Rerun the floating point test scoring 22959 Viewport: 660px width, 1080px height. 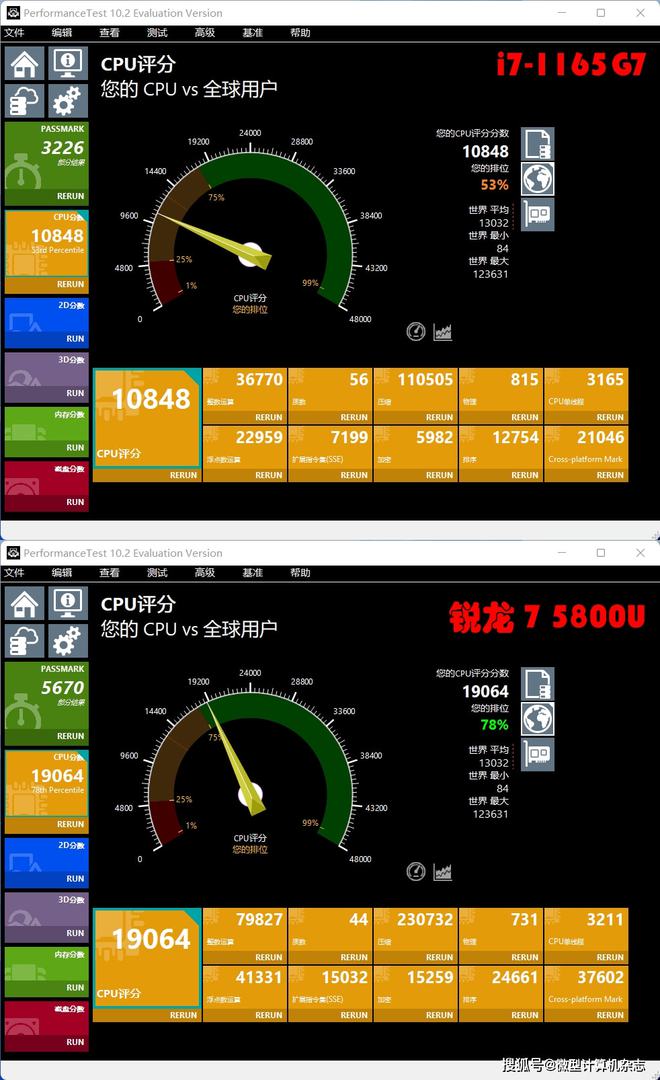point(269,475)
